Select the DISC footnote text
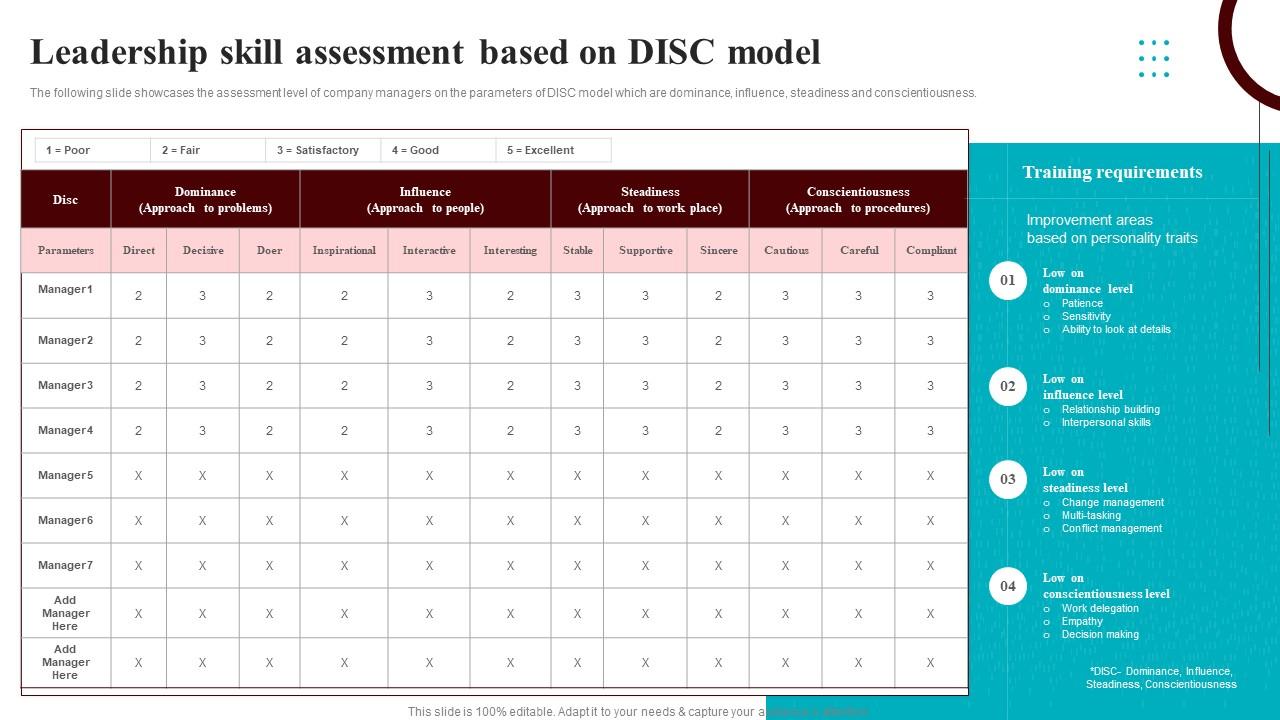 (1160, 676)
